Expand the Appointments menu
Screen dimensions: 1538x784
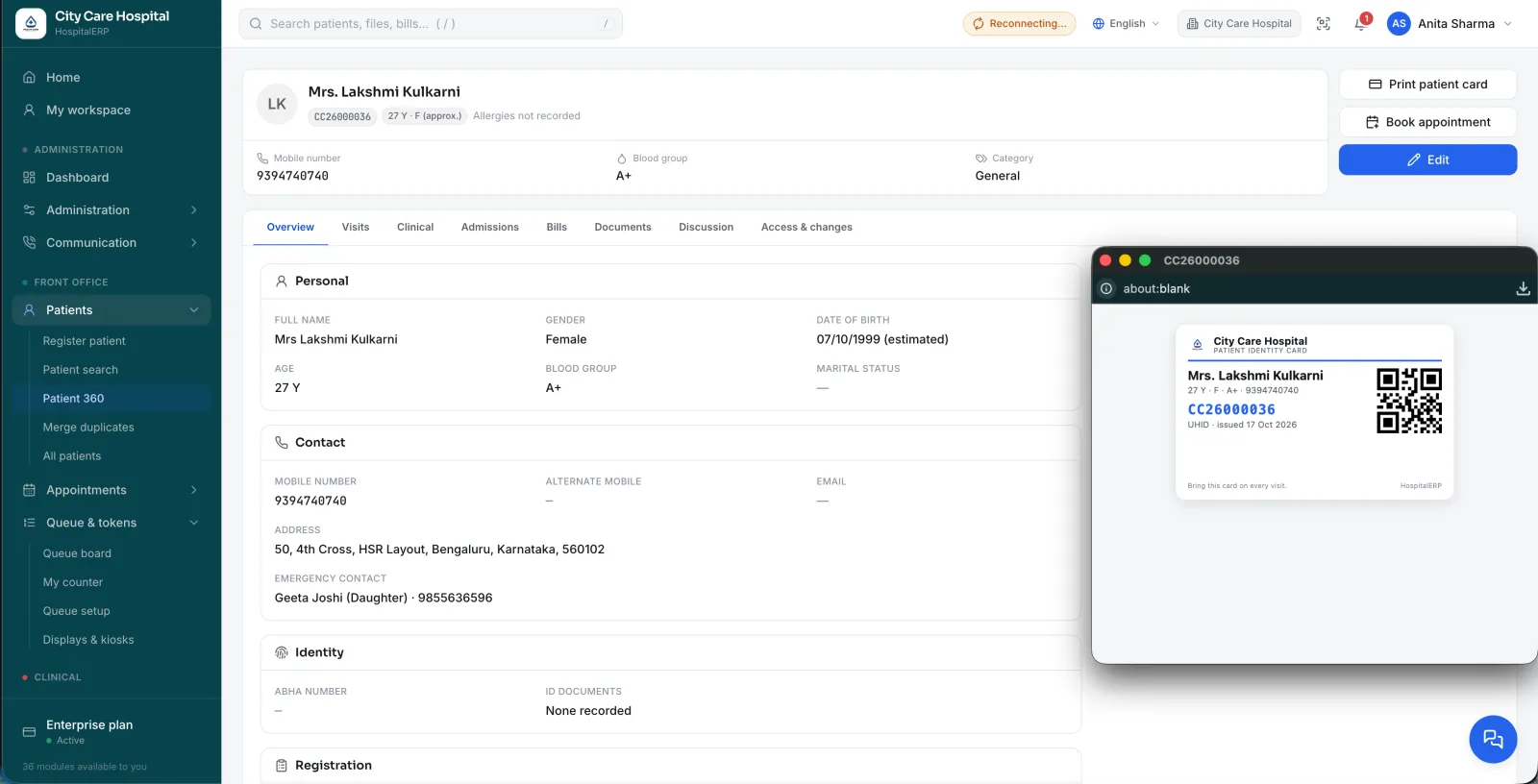[x=111, y=490]
